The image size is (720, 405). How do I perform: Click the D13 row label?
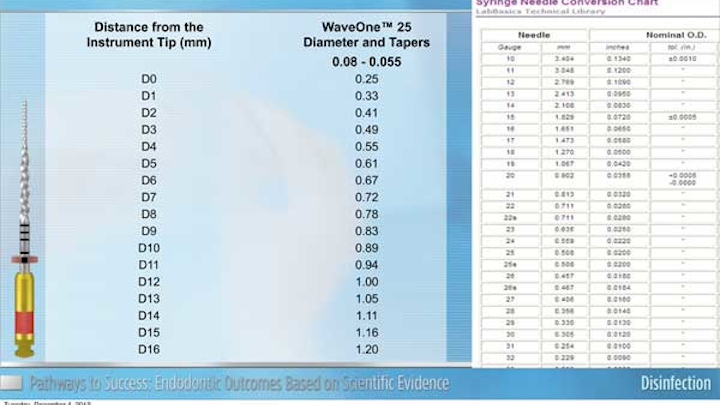(149, 299)
